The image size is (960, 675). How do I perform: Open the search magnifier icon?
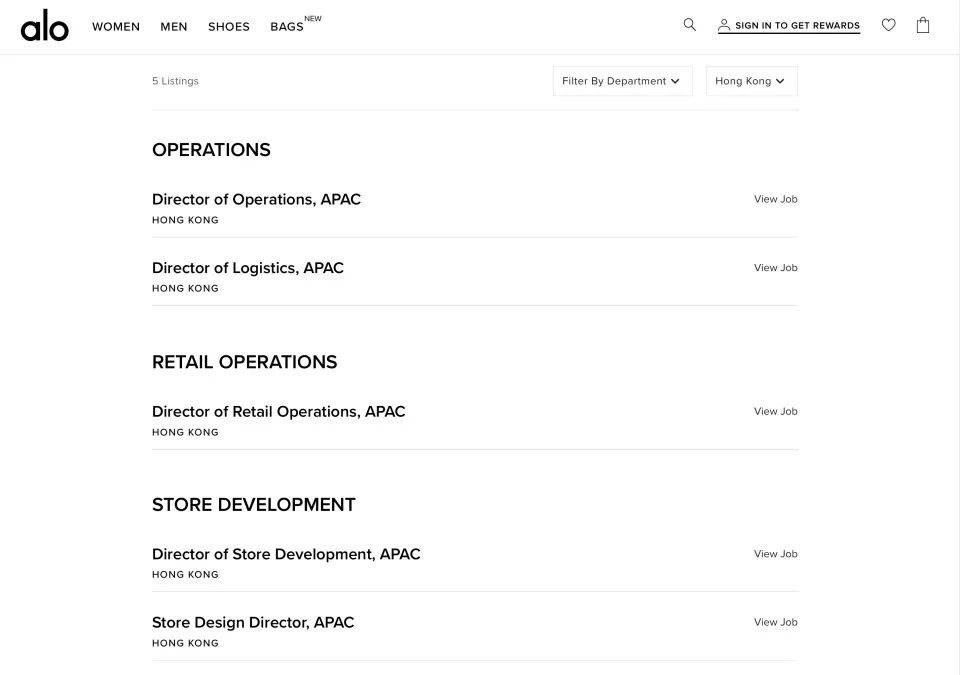[x=690, y=25]
